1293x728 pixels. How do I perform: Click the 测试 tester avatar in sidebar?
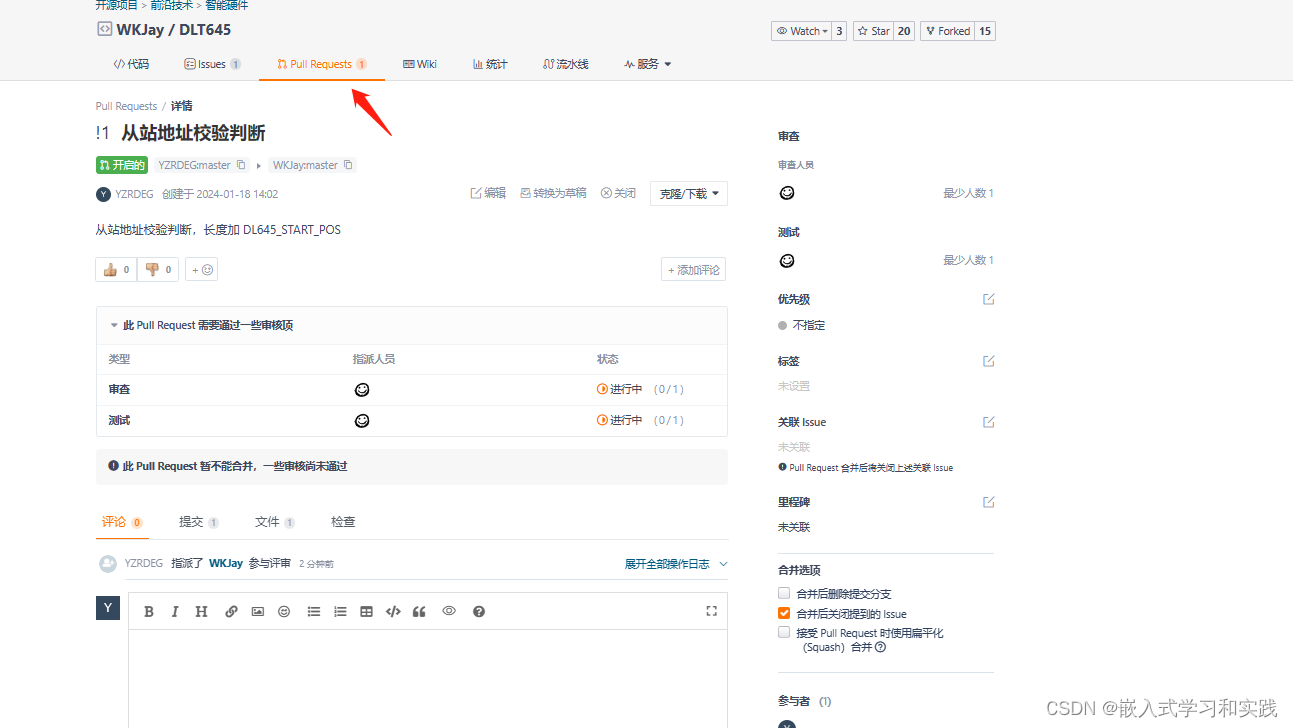click(x=787, y=261)
